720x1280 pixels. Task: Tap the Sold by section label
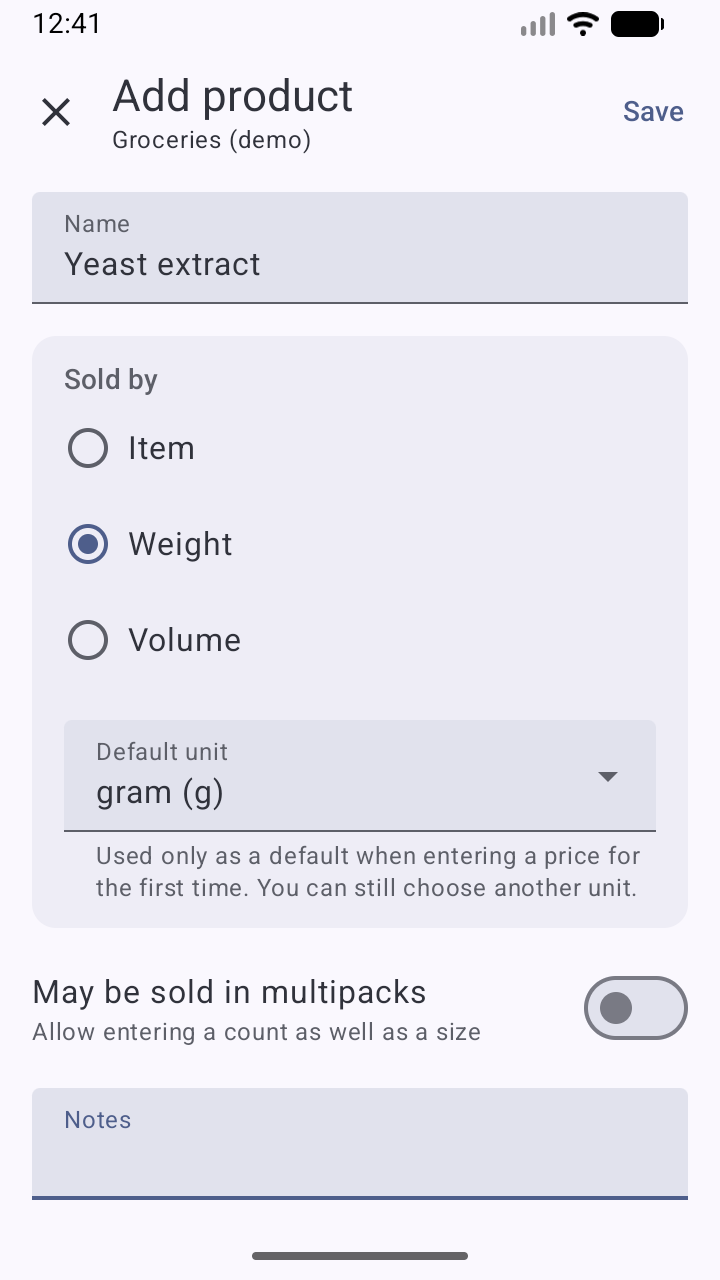[111, 380]
